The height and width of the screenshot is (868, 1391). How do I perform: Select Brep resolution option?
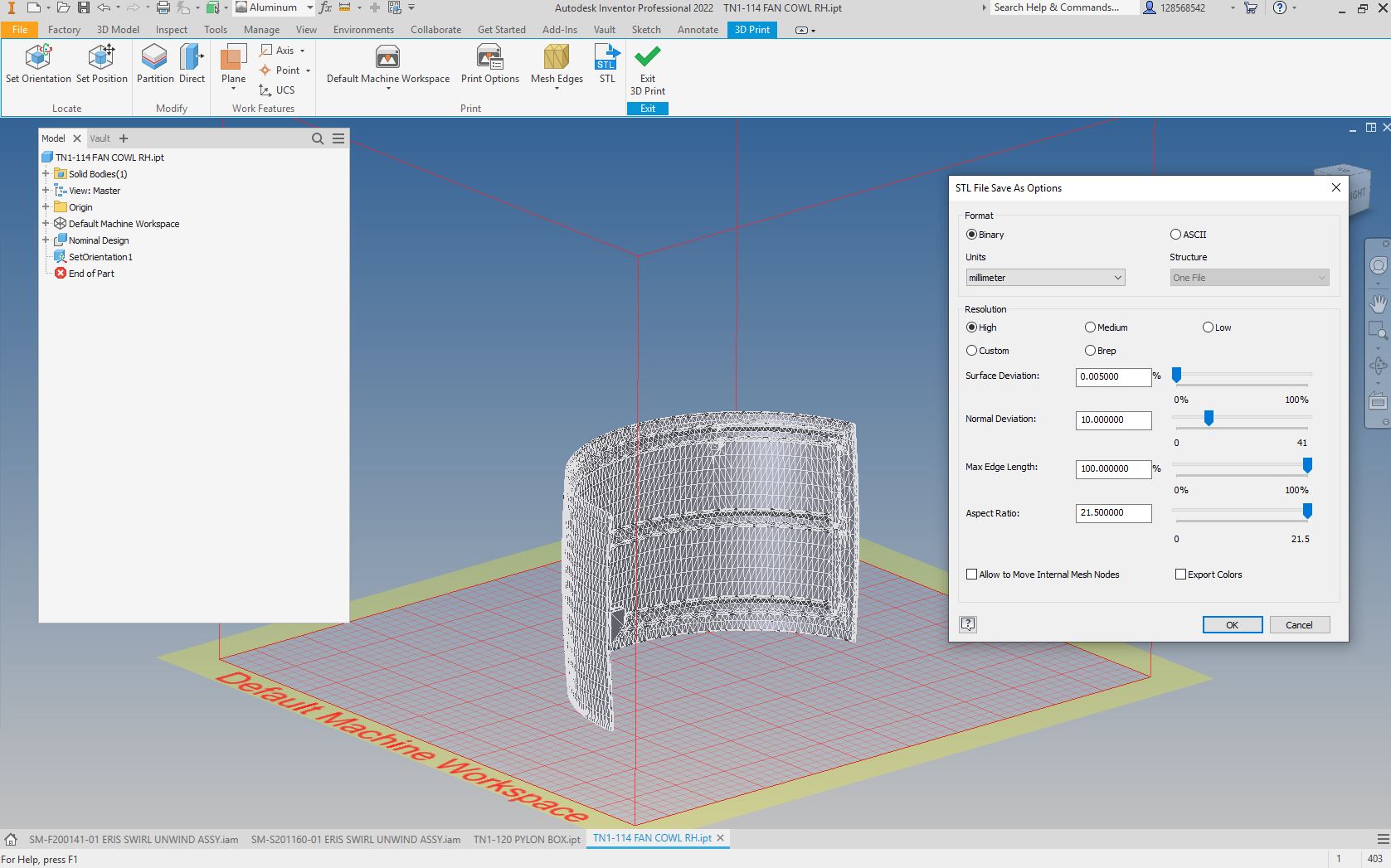click(x=1090, y=351)
